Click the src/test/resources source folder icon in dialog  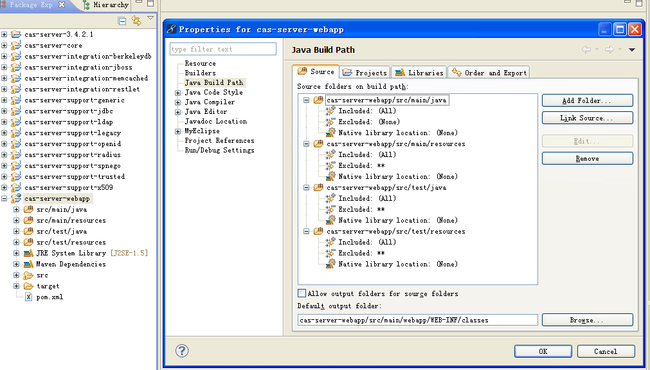(x=318, y=231)
